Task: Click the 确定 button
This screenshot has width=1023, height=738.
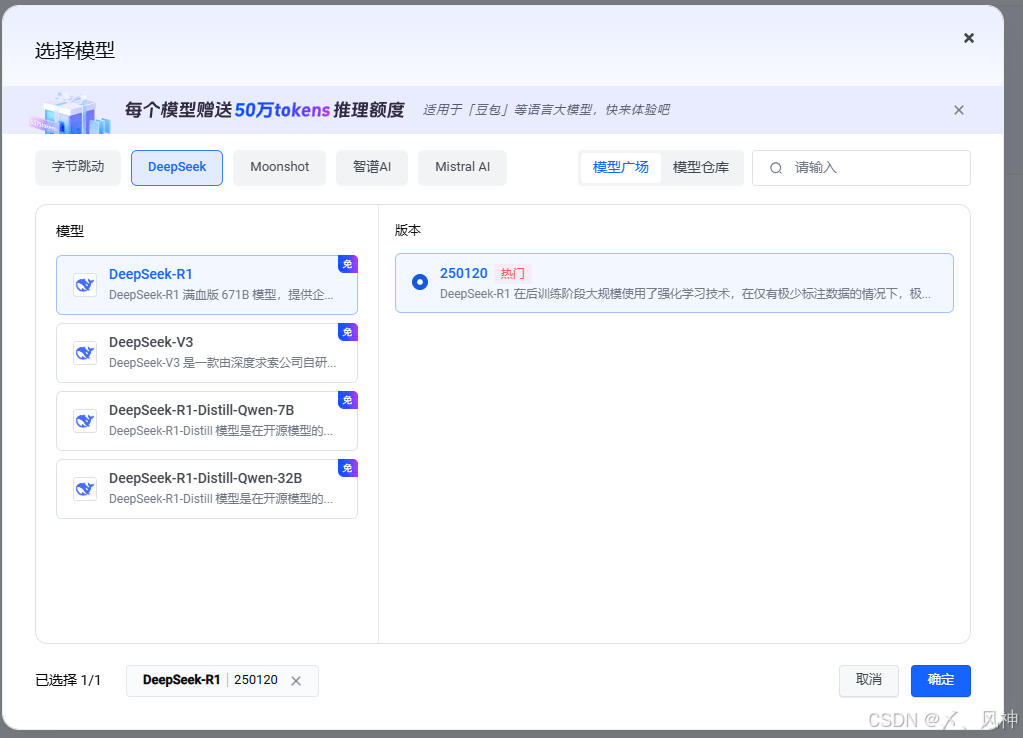Action: coord(941,681)
